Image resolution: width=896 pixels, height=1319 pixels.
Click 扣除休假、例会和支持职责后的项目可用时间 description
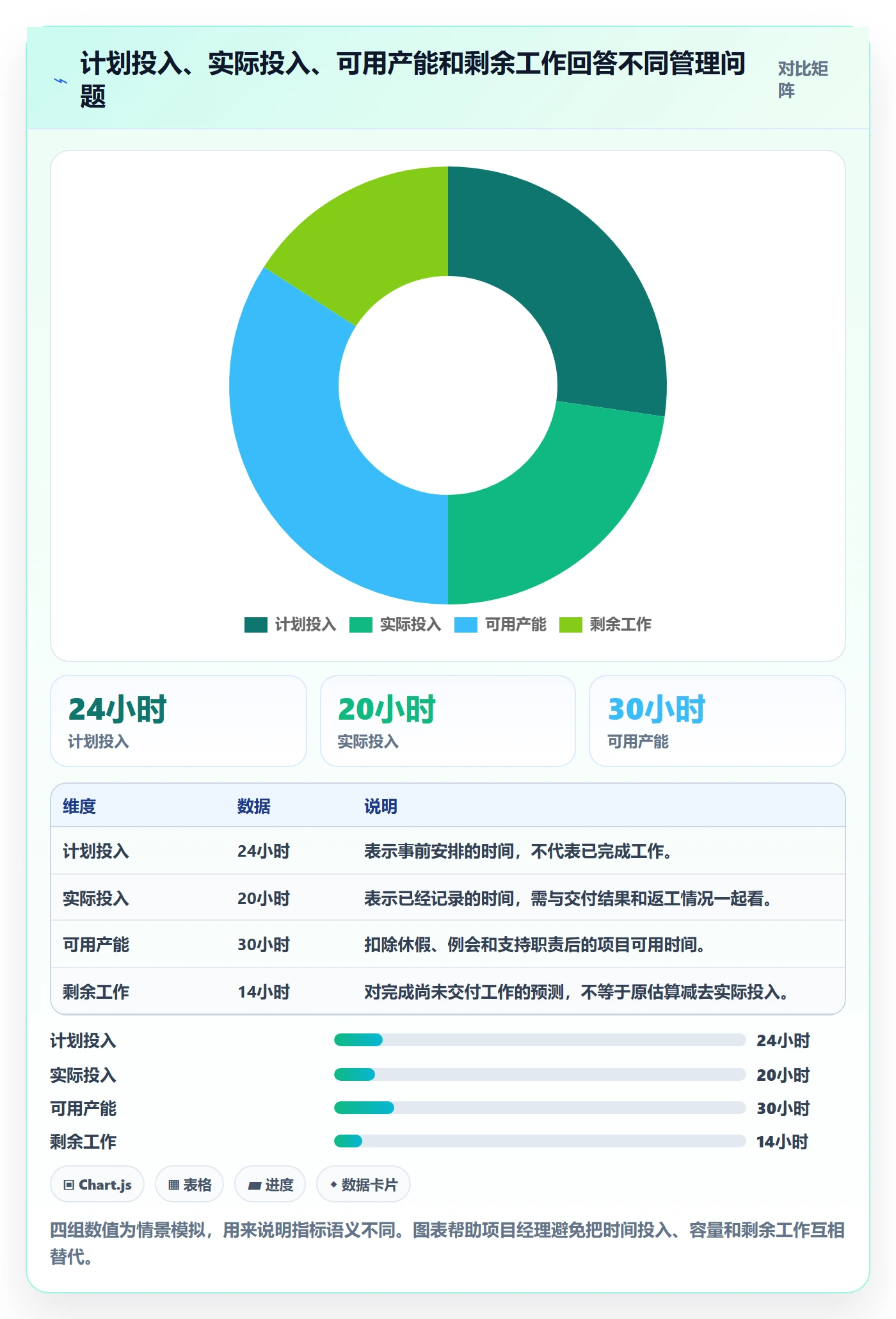pyautogui.click(x=534, y=944)
